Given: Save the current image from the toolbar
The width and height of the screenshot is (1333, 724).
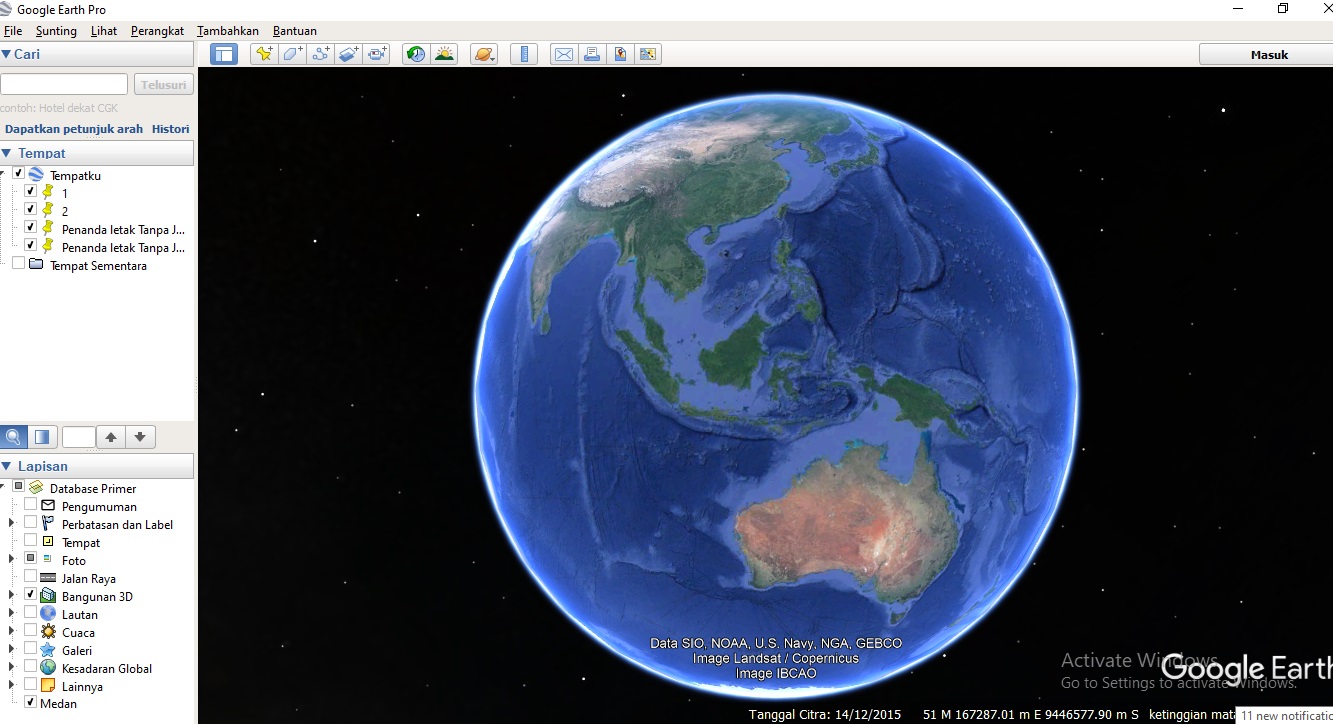Looking at the screenshot, I should 620,54.
